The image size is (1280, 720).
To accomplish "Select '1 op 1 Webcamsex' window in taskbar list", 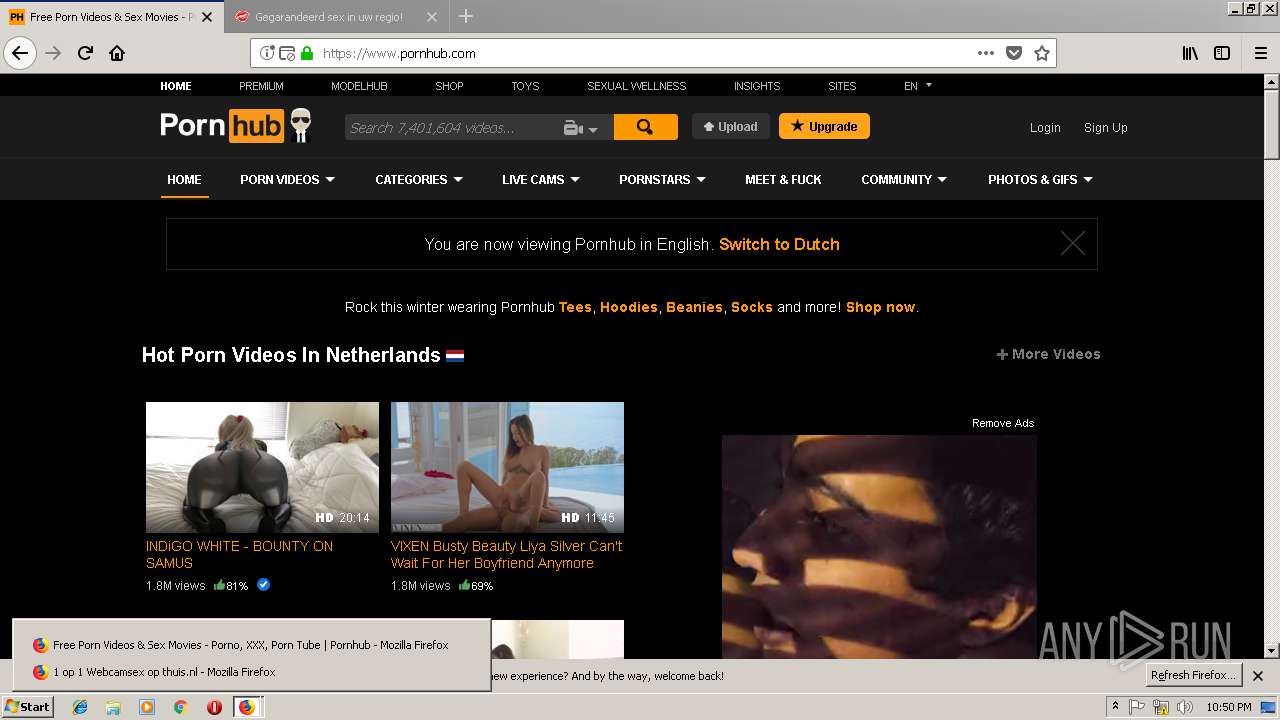I will (x=250, y=672).
